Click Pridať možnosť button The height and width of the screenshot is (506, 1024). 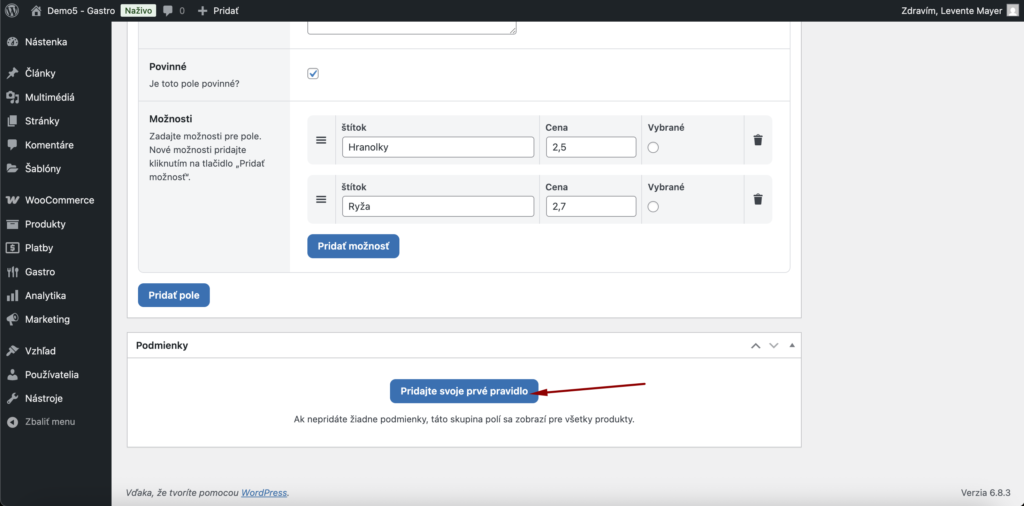pos(353,246)
